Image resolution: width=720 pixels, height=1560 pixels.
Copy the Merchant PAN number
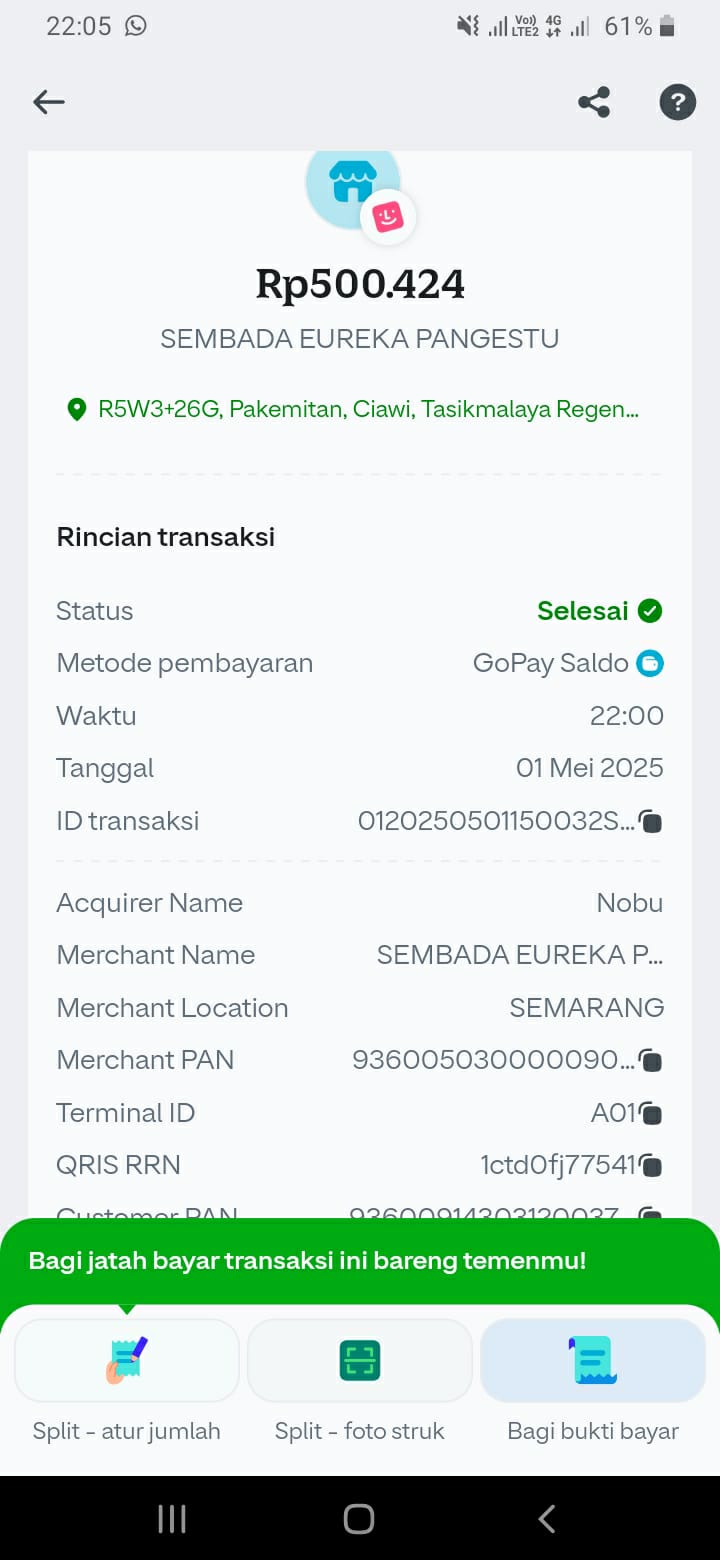(651, 1060)
